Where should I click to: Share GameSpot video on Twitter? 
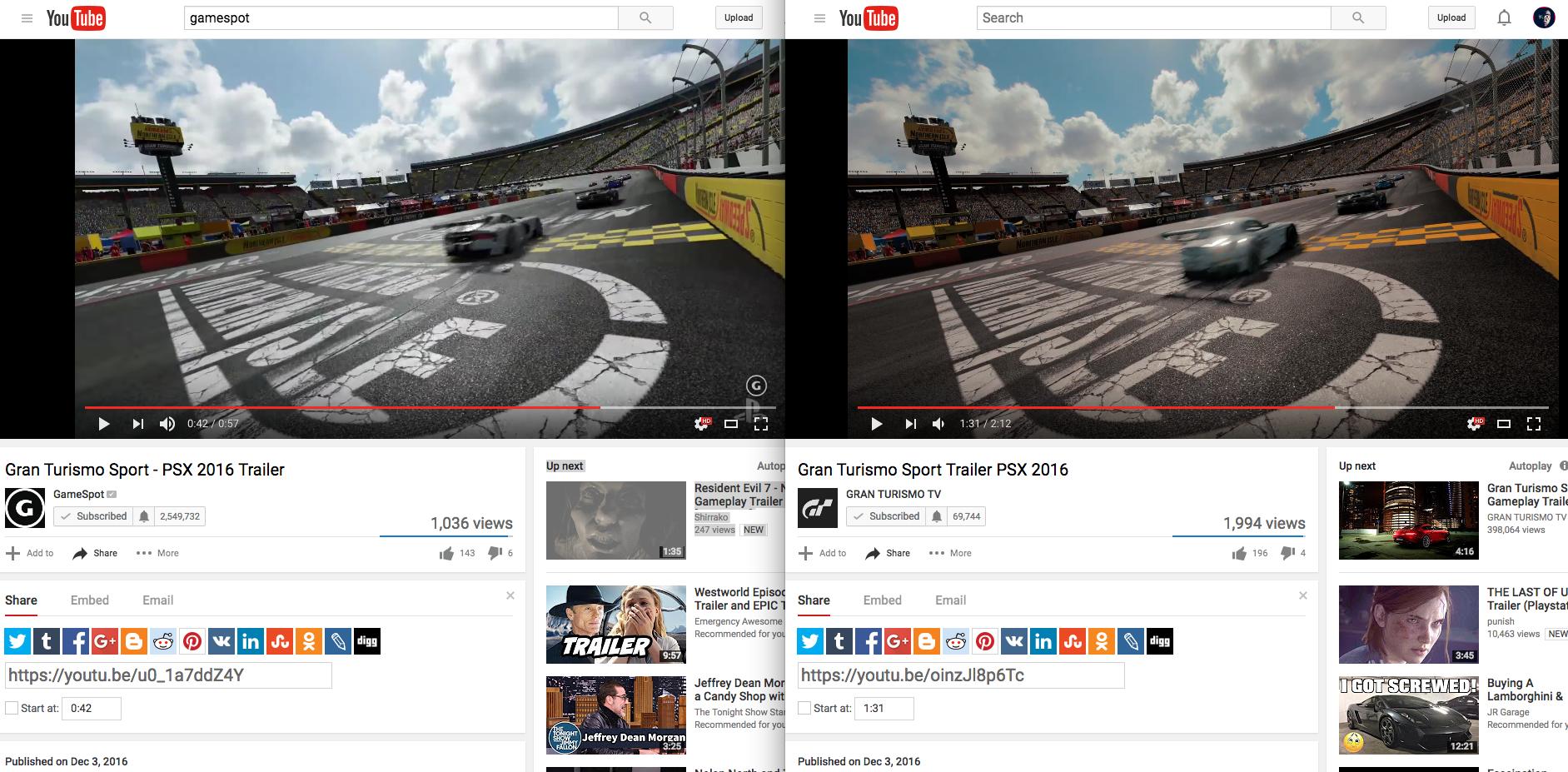17,641
